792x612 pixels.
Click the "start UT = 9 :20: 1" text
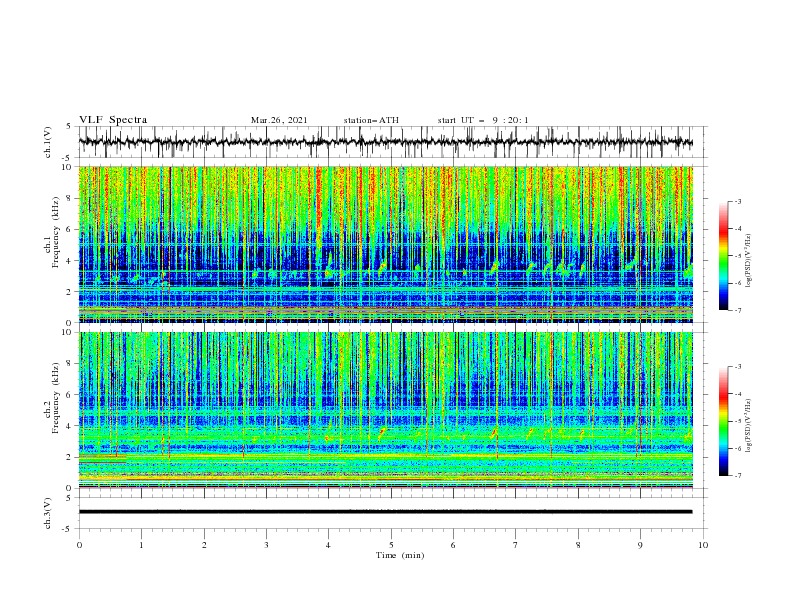(483, 120)
